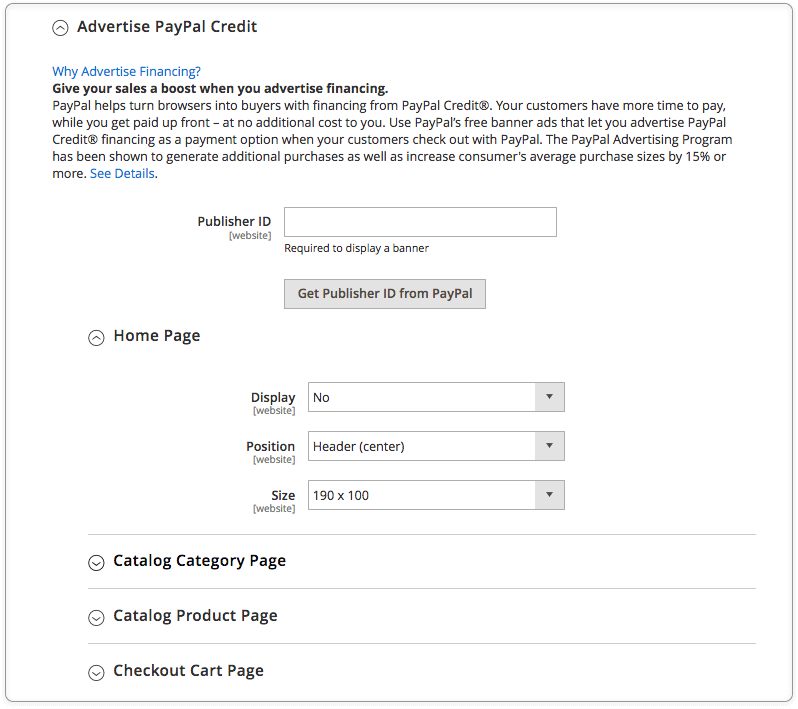The image size is (798, 709).
Task: Expand the Catalog Category Page section
Action: pos(96,562)
